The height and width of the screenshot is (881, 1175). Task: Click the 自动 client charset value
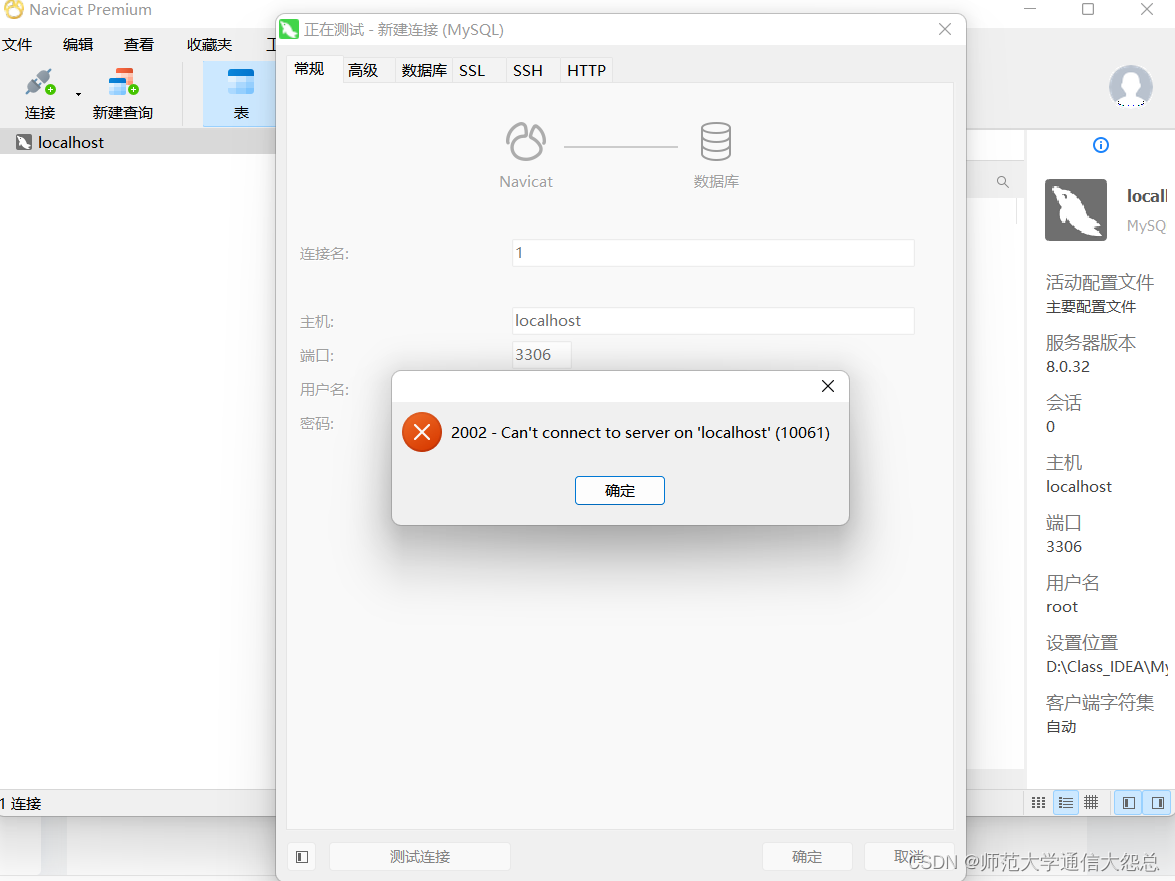pyautogui.click(x=1061, y=727)
